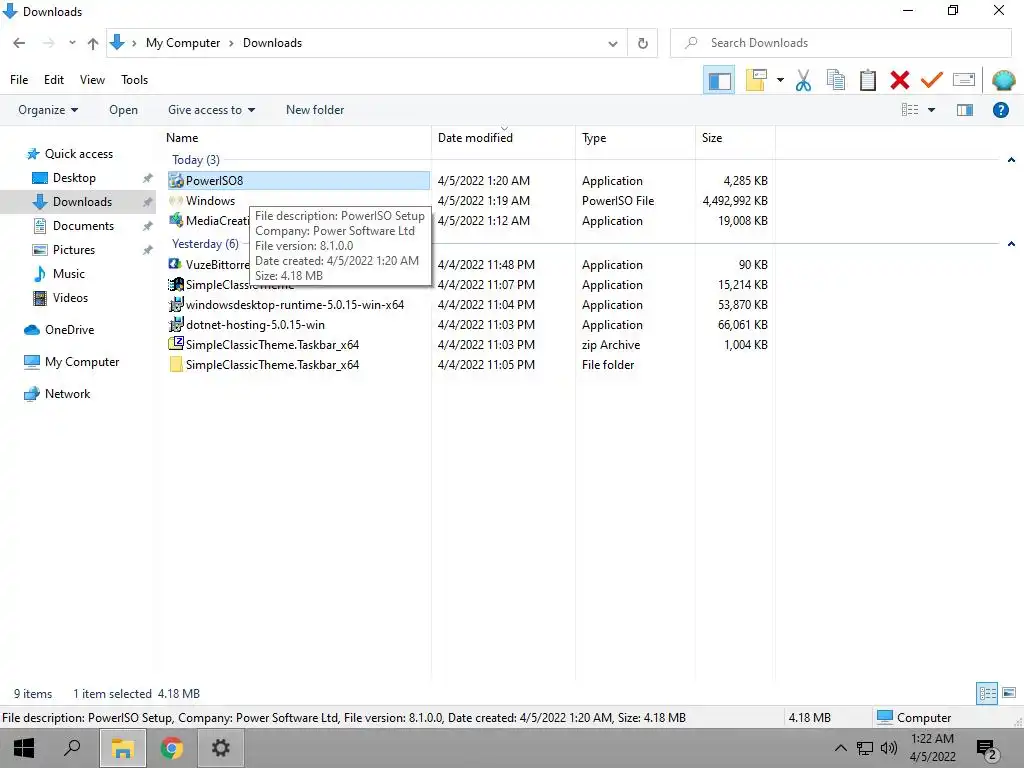
Task: Open taskbar Search magnifier
Action: coord(72,748)
